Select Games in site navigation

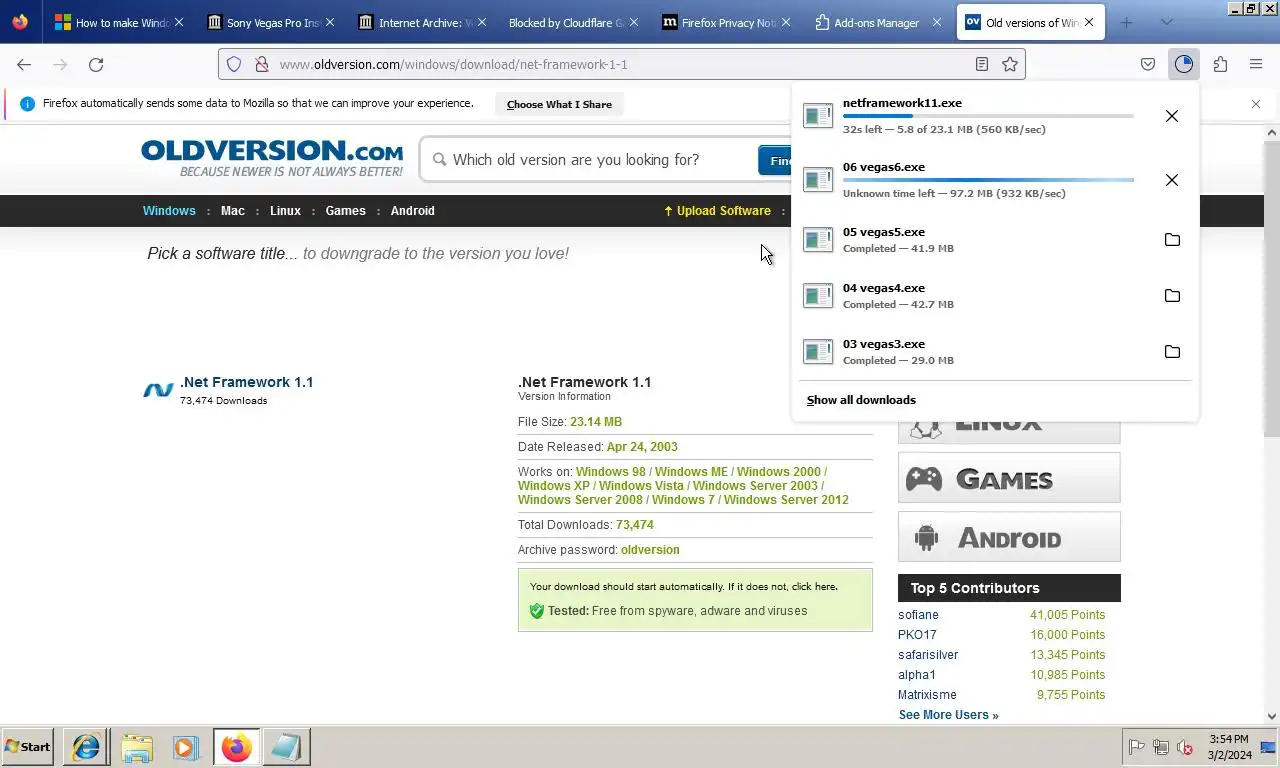345,211
